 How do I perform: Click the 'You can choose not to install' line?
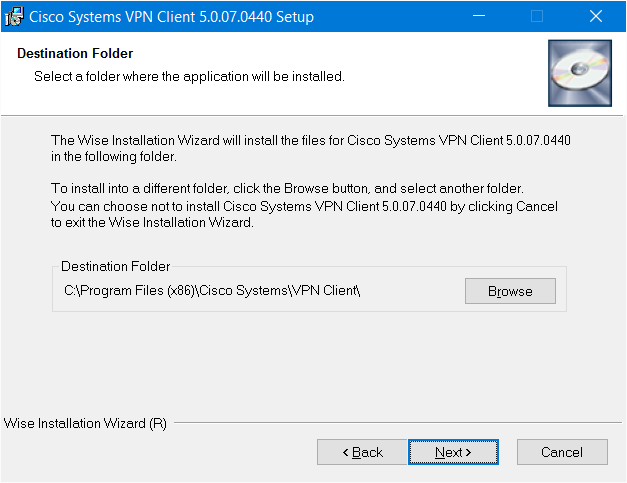point(304,206)
